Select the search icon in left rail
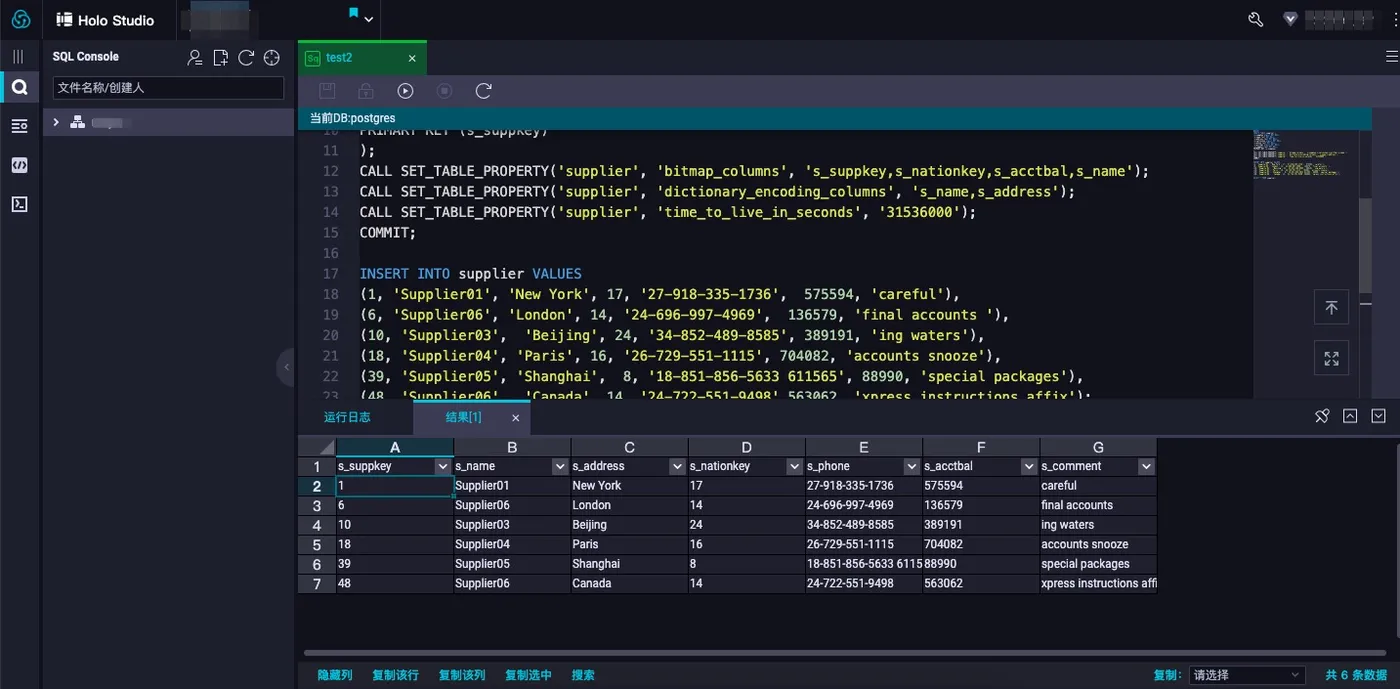Image resolution: width=1400 pixels, height=689 pixels. 19,88
